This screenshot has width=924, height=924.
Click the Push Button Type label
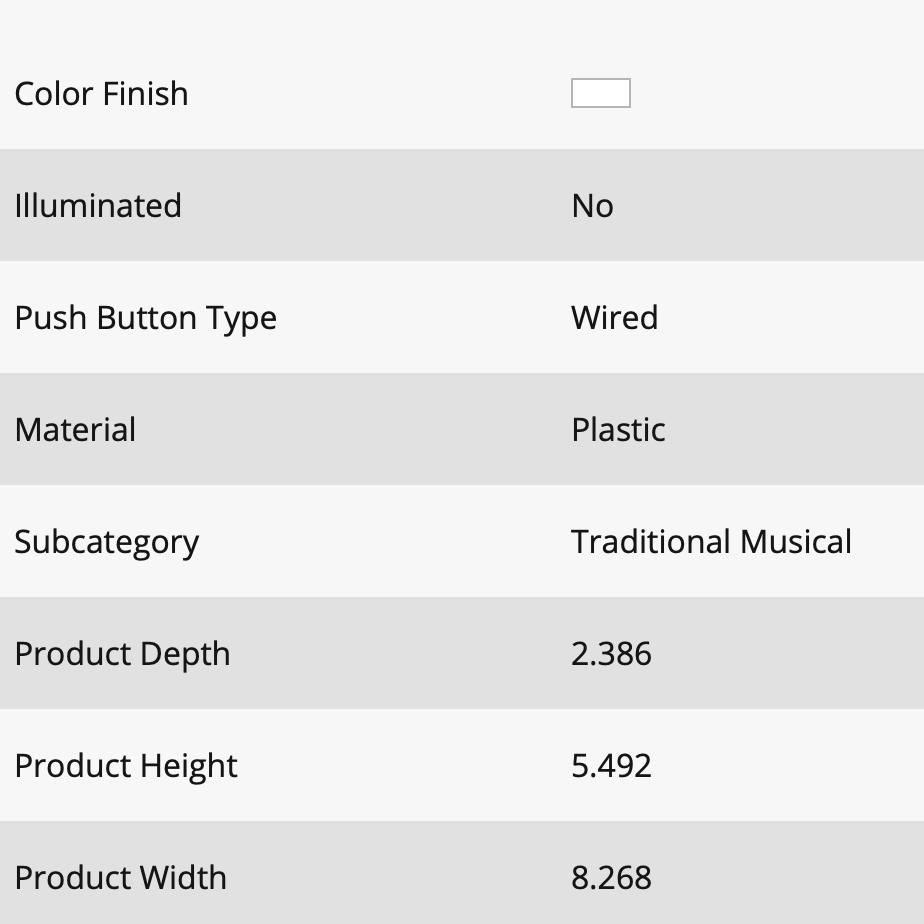(x=145, y=318)
